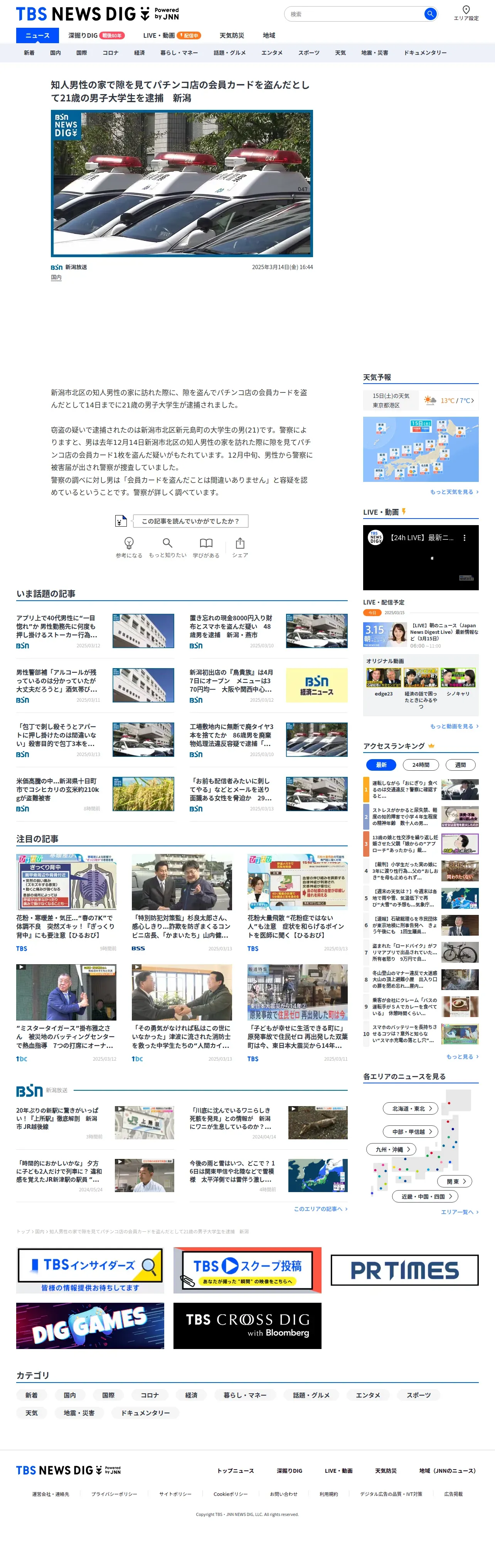Image resolution: width=495 pixels, height=1568 pixels.
Task: Click the 国内 tag under the article
Action: [56, 278]
